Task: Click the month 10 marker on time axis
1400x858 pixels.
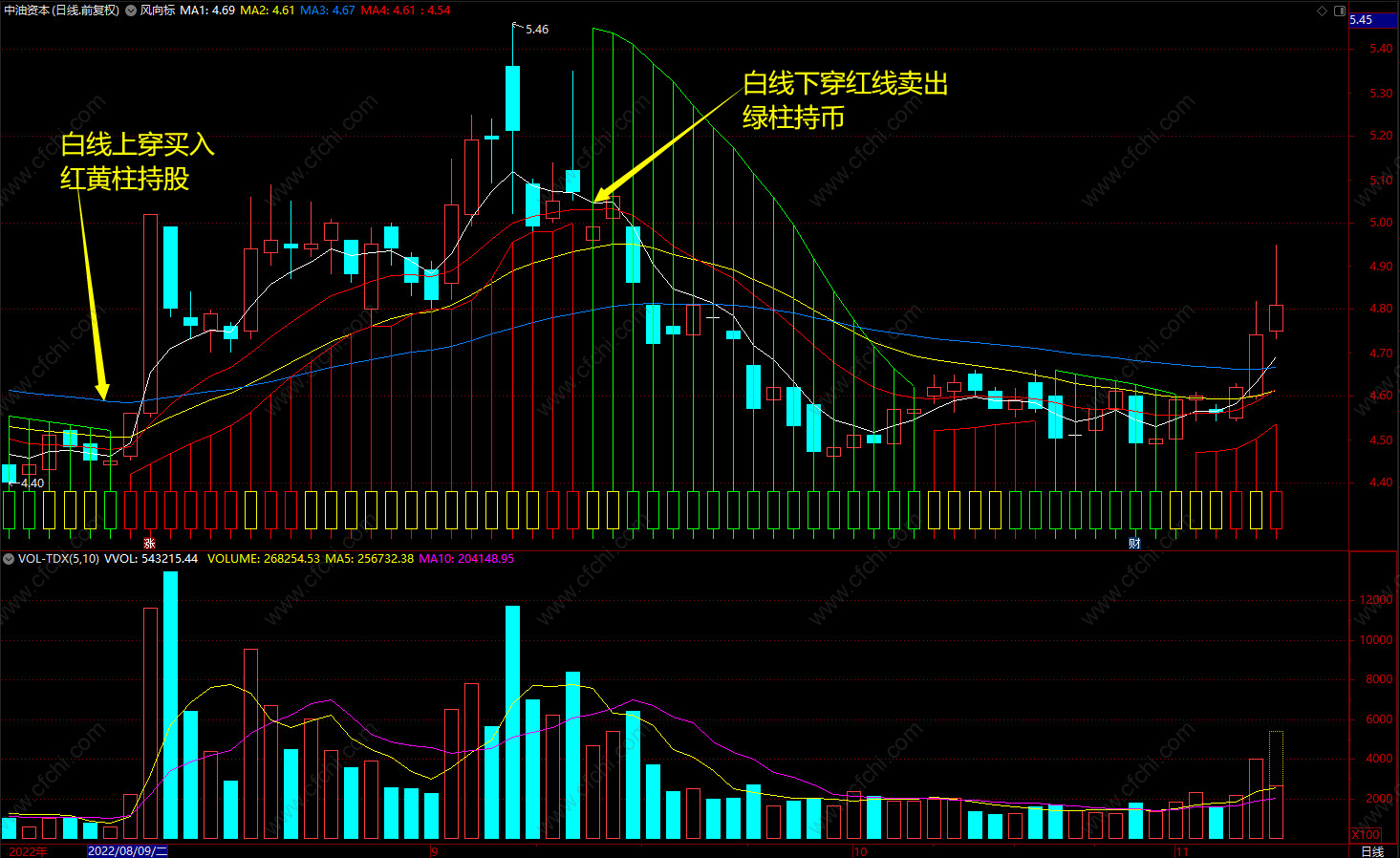Action: coord(860,851)
